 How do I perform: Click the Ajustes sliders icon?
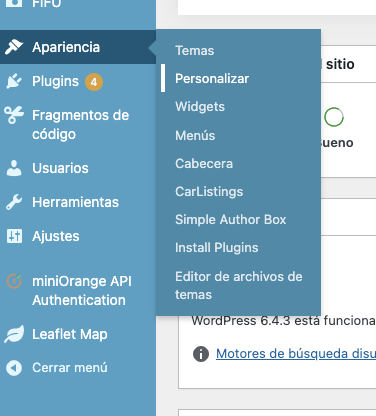(x=14, y=236)
